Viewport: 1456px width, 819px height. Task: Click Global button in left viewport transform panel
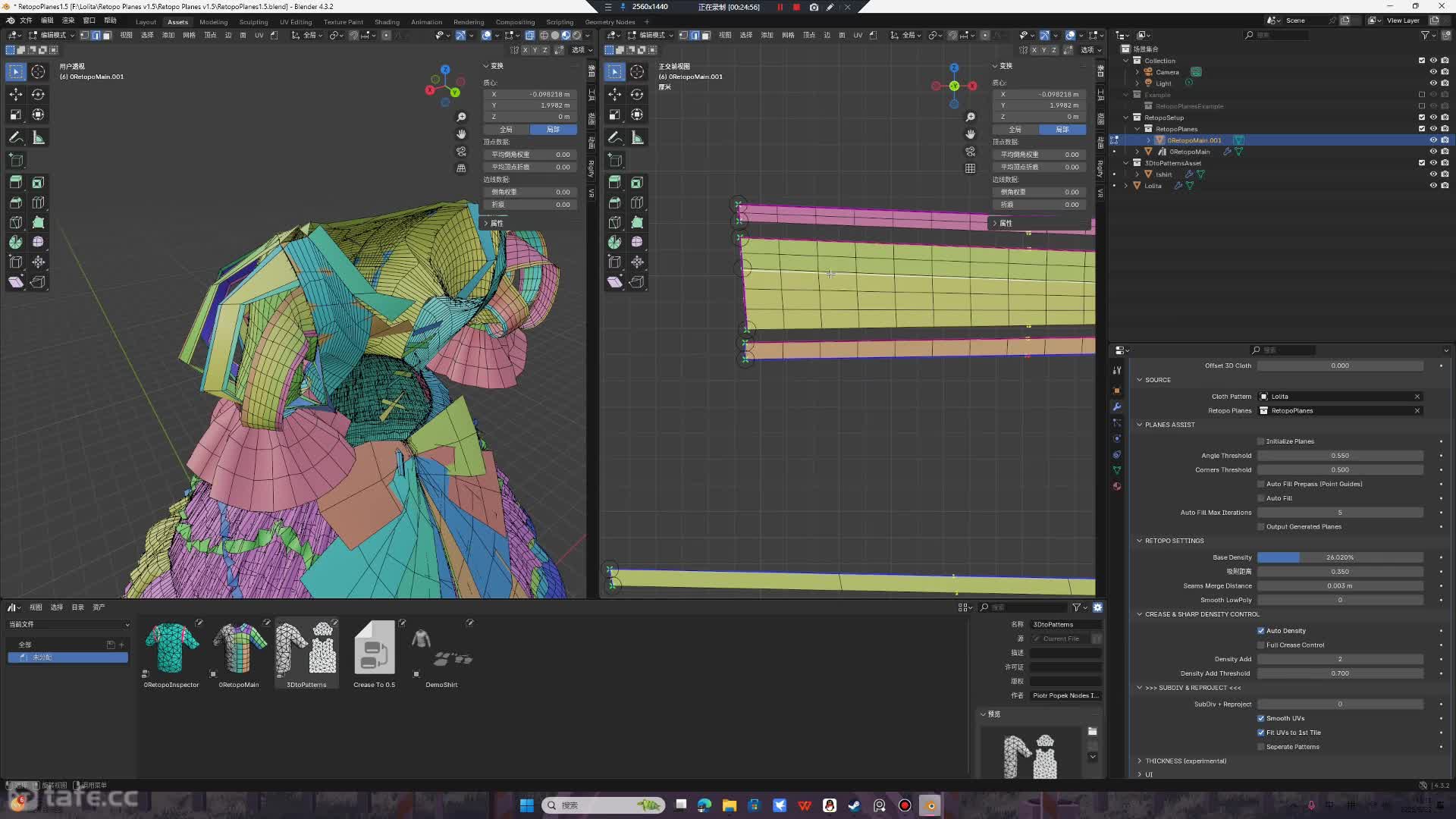(507, 130)
